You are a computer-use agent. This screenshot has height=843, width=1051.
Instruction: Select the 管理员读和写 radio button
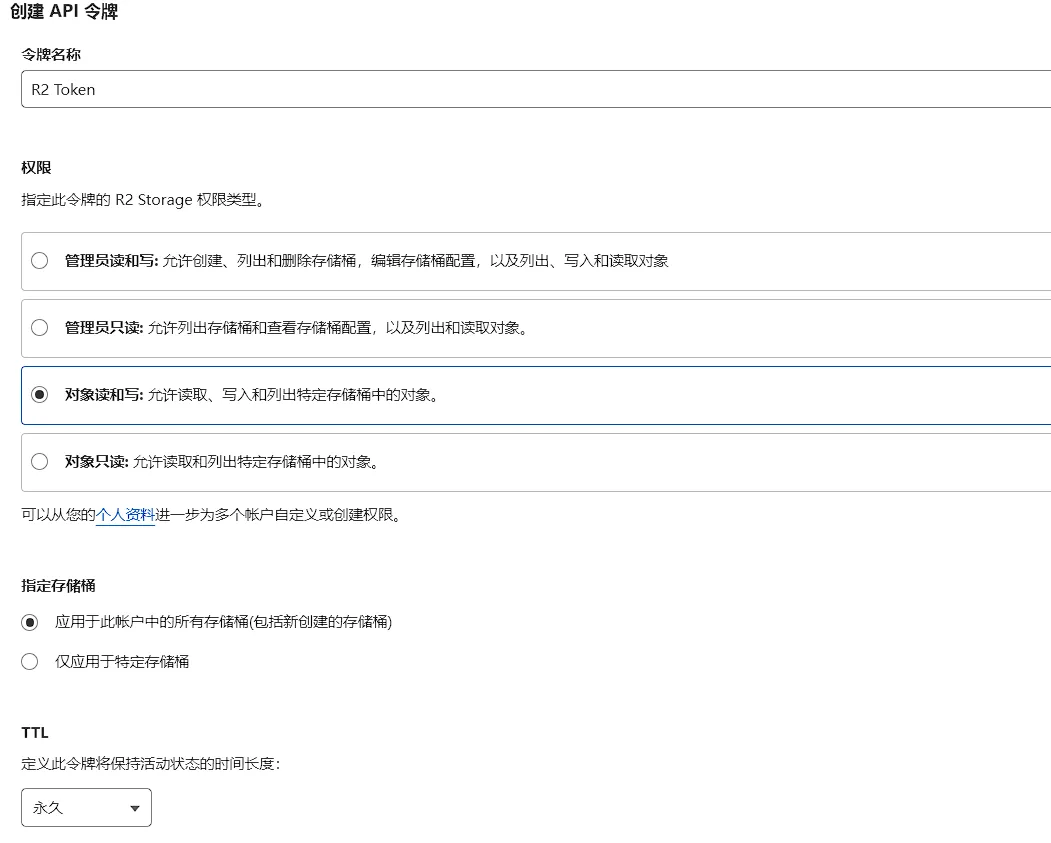pos(40,261)
